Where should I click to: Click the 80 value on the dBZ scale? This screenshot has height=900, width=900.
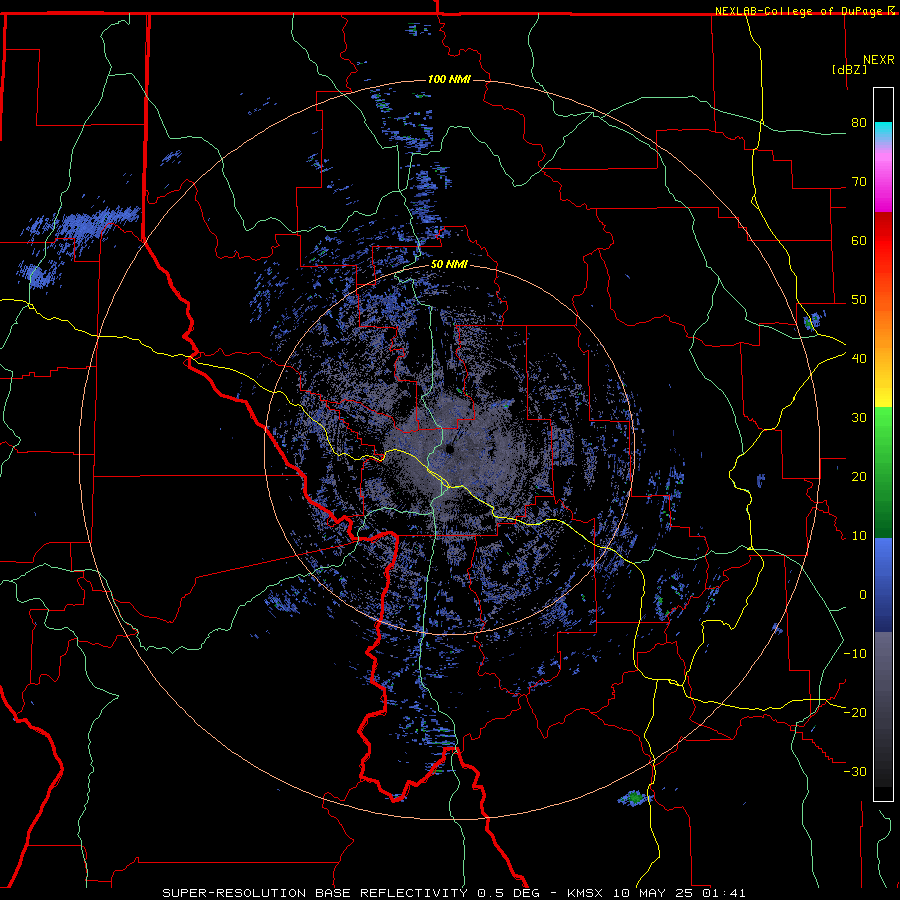coord(859,122)
